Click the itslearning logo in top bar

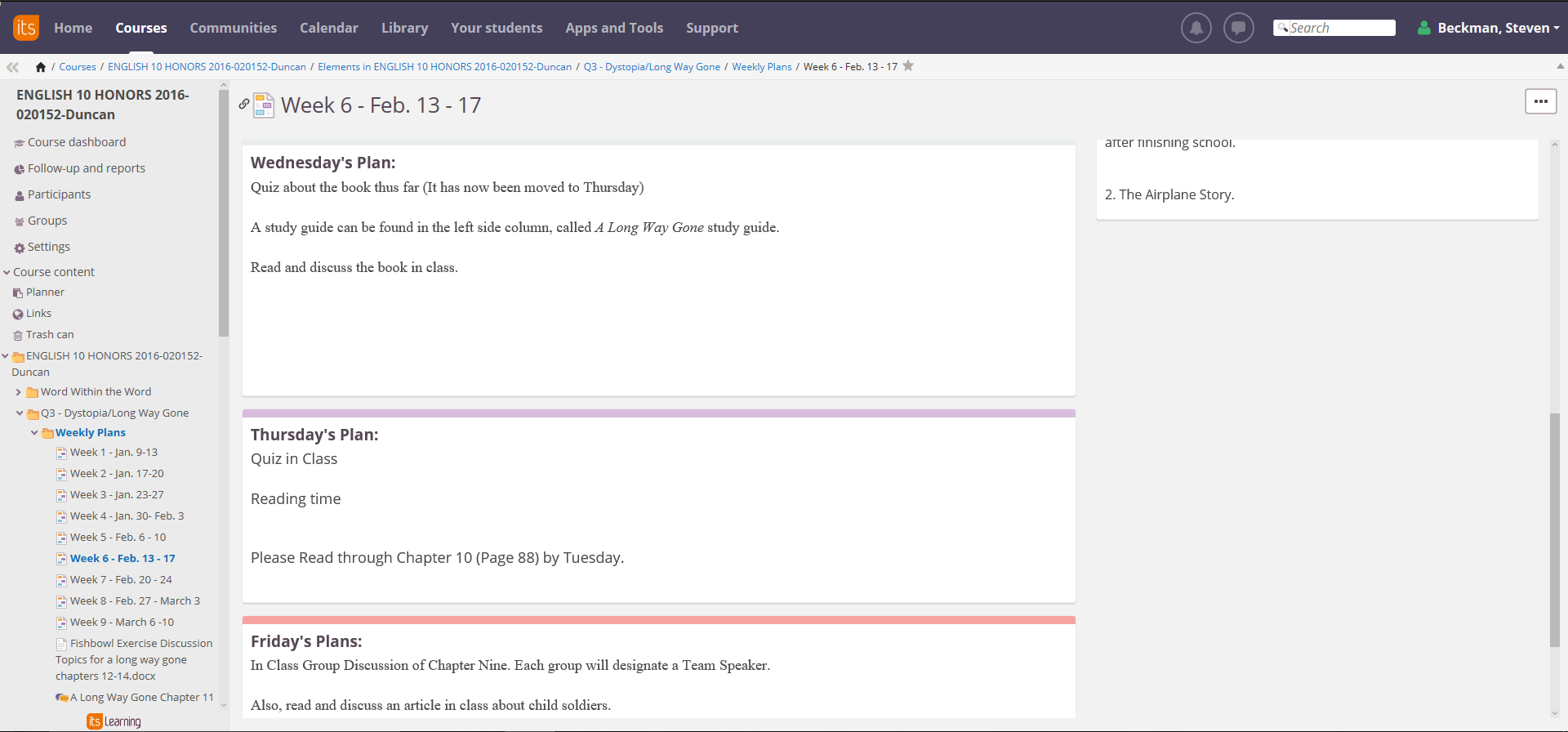pyautogui.click(x=26, y=28)
